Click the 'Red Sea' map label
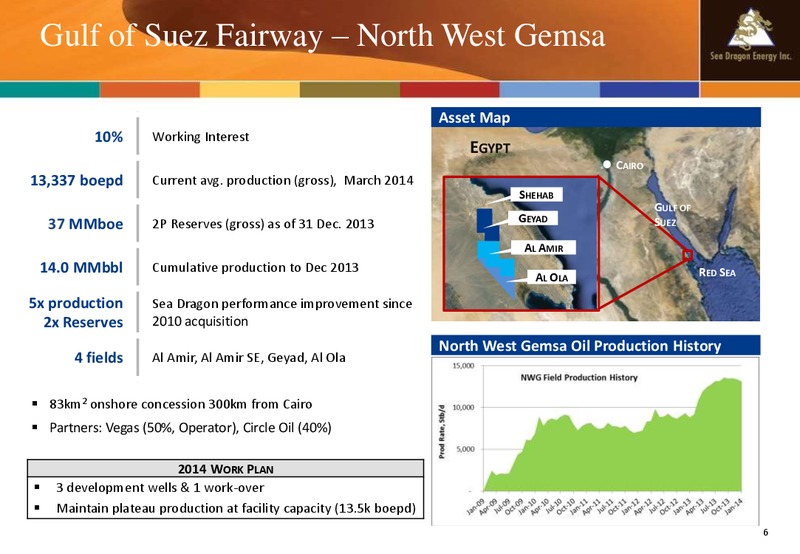Image resolution: width=800 pixels, height=554 pixels. 717,272
